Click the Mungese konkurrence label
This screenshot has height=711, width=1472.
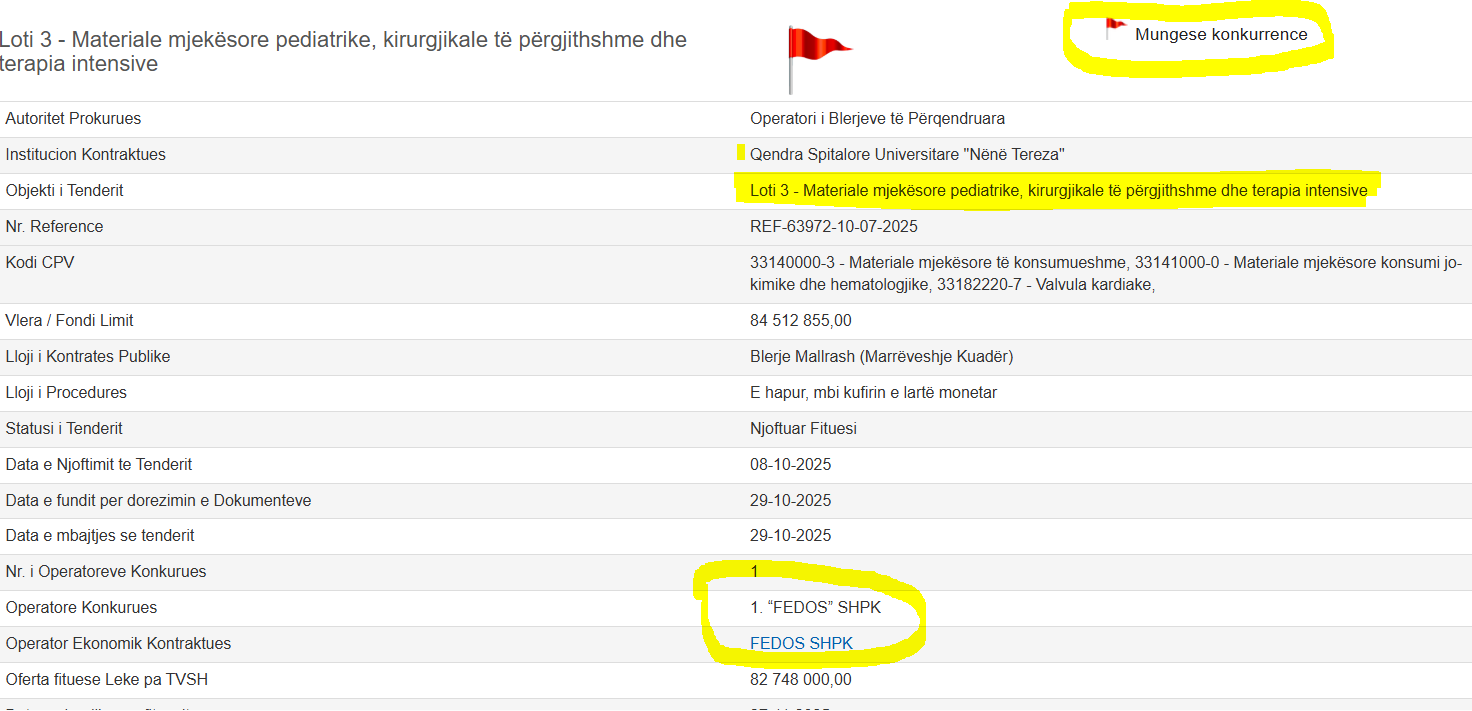coord(1220,35)
